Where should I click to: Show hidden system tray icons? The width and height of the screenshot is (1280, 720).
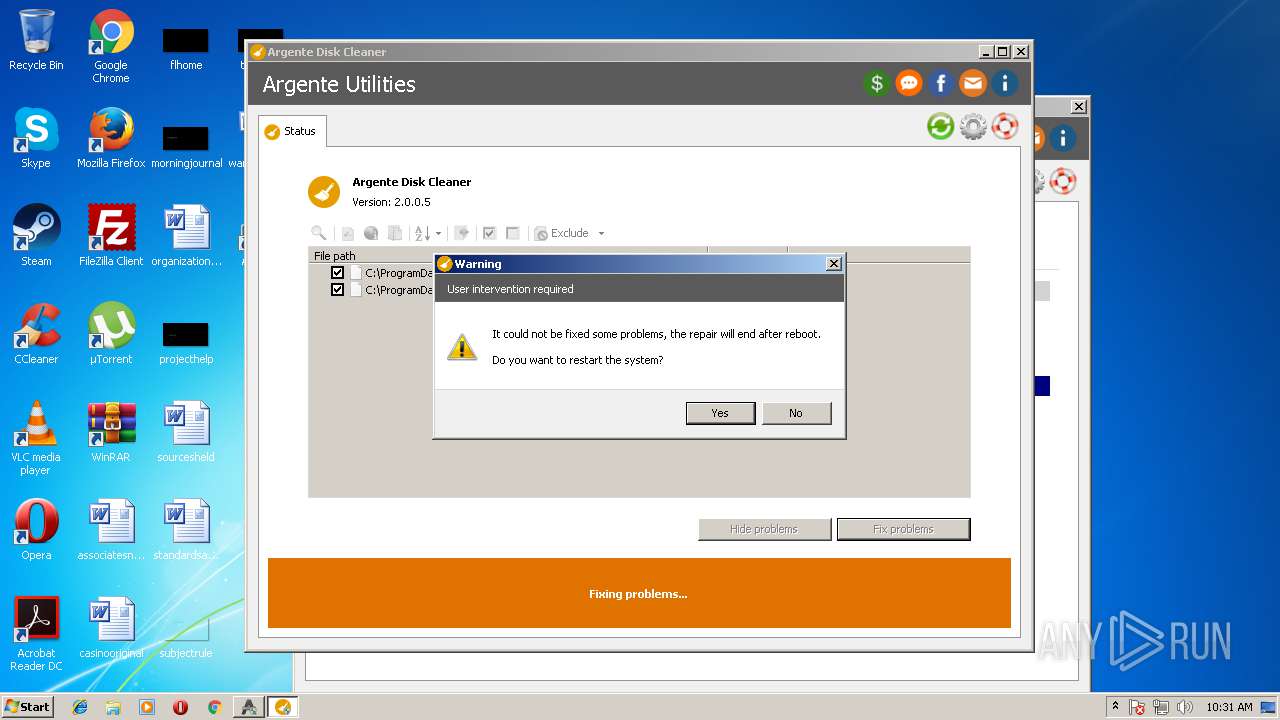coord(1115,707)
